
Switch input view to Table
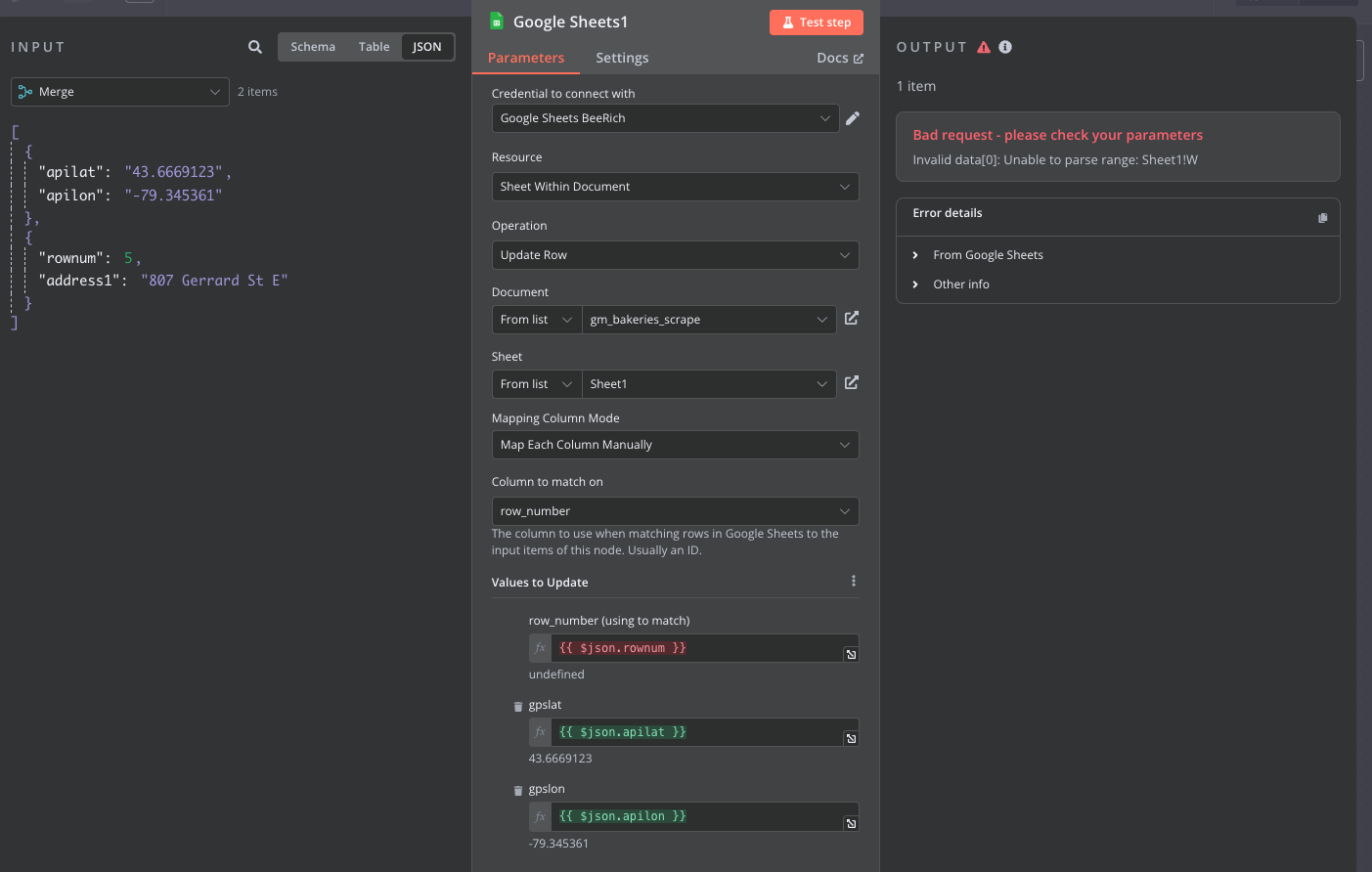[x=374, y=47]
